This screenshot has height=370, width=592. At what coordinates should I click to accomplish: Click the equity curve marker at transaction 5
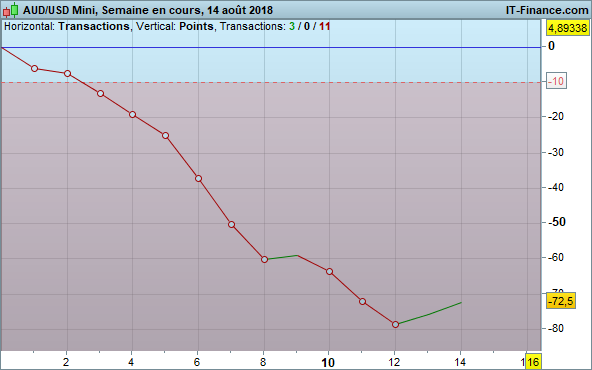165,136
